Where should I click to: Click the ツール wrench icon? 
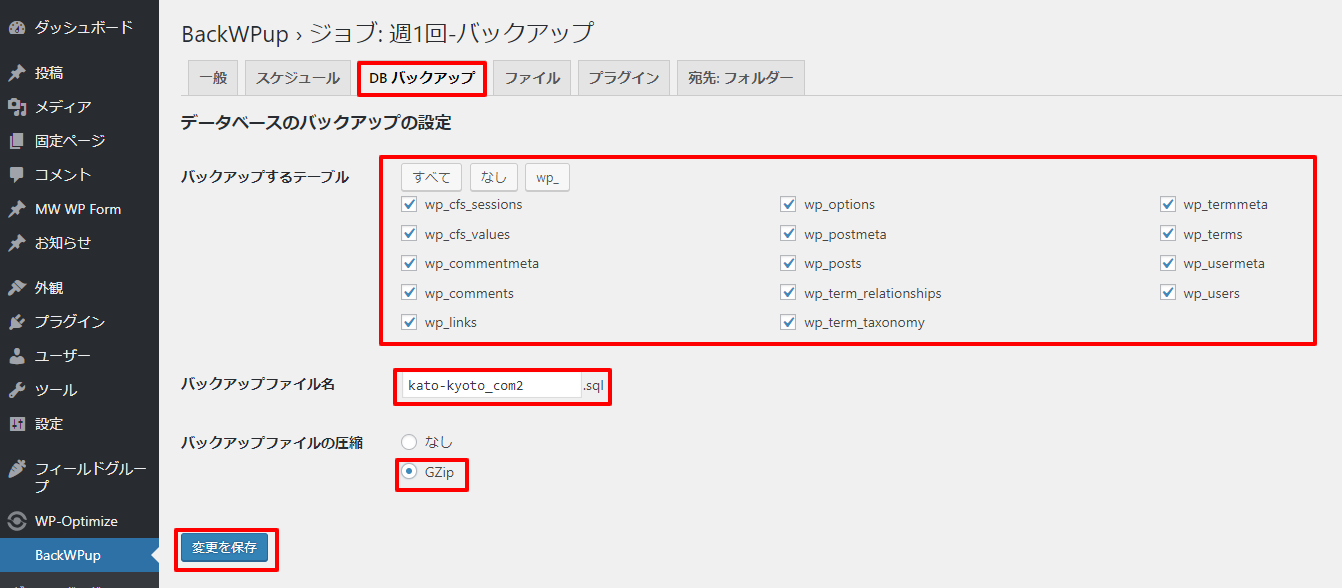pyautogui.click(x=16, y=390)
